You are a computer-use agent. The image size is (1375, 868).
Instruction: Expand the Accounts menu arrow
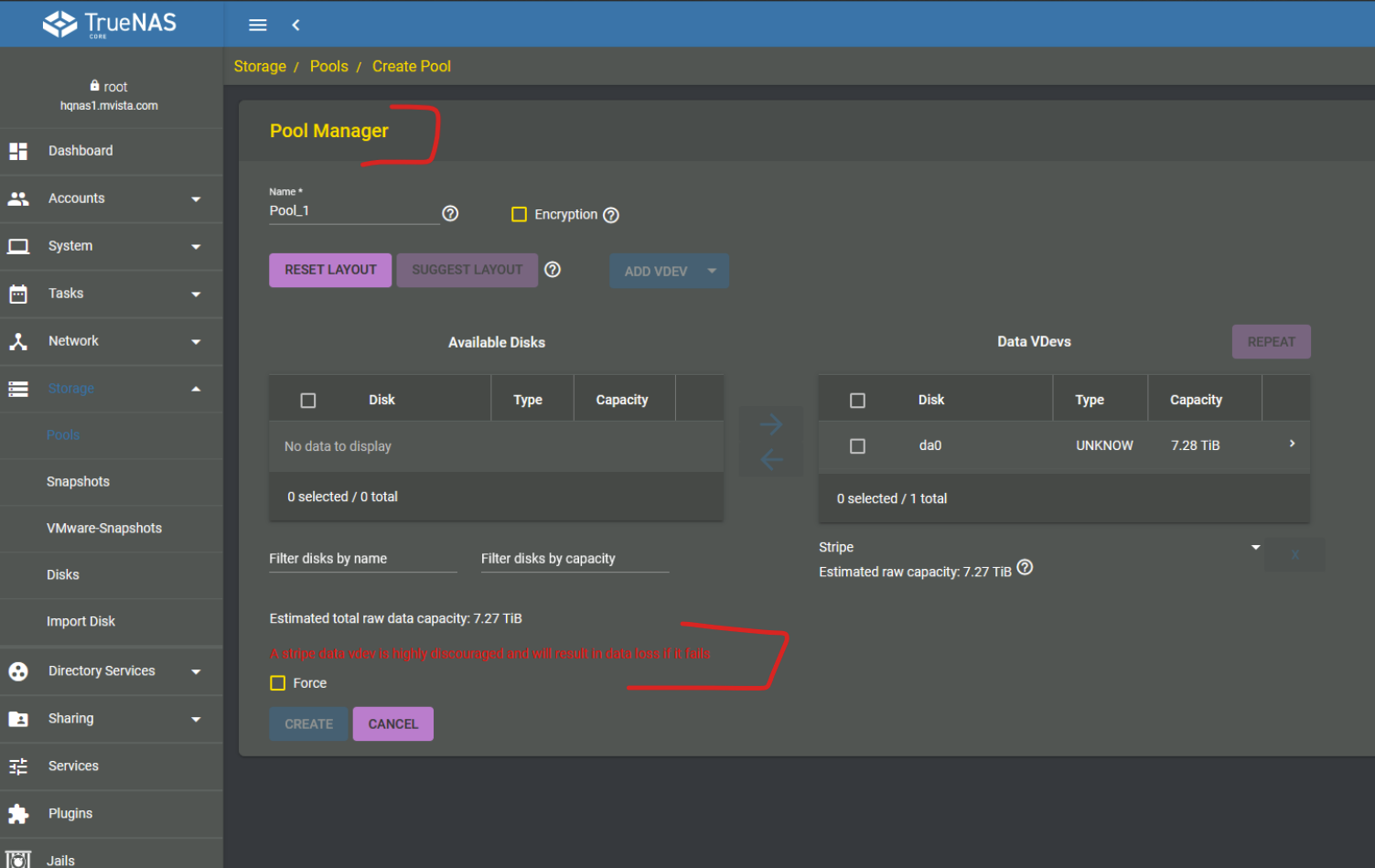[x=196, y=199]
